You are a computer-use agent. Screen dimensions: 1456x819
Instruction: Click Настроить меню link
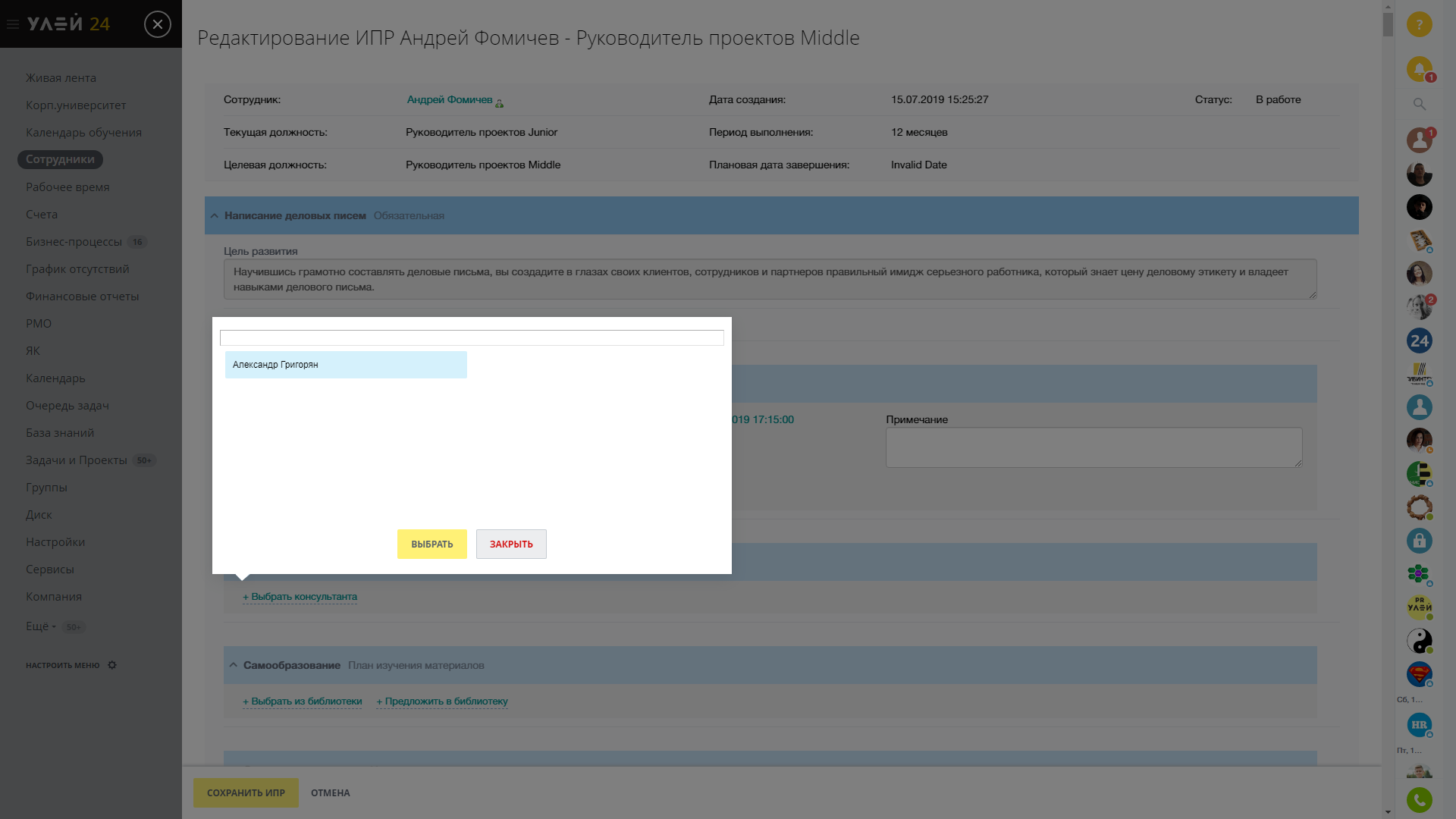click(x=62, y=666)
